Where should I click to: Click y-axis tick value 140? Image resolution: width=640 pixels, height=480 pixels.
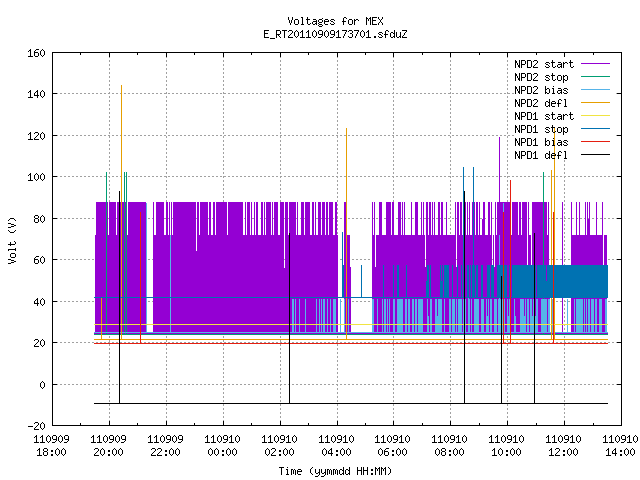[x=36, y=95]
